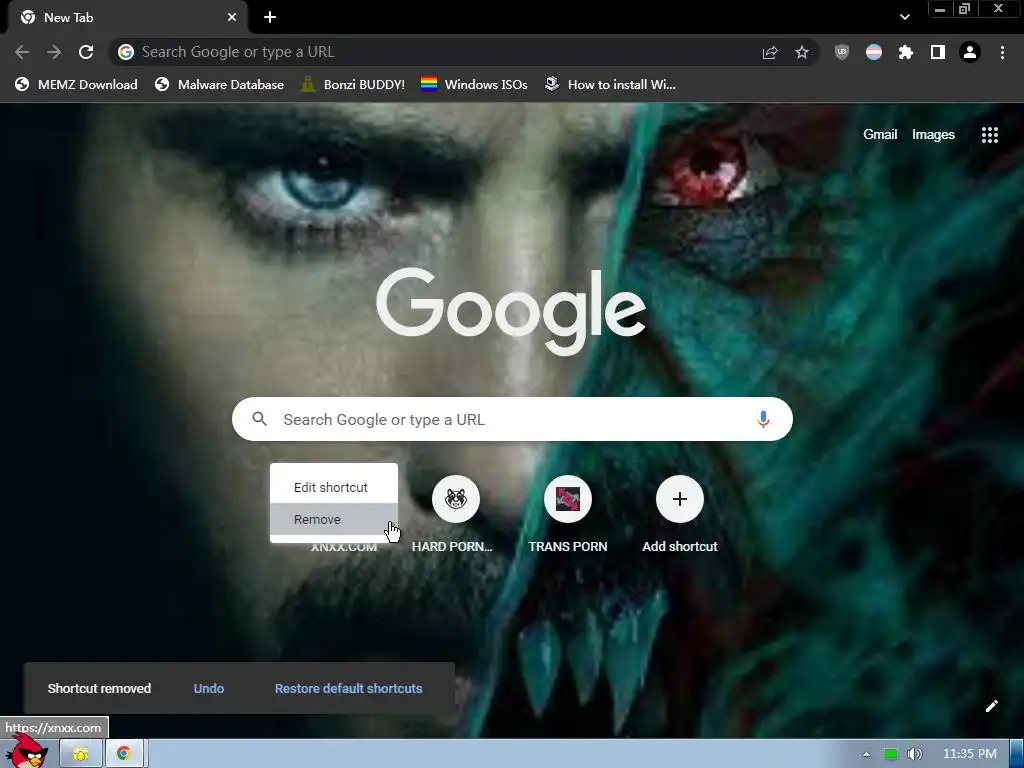Choose Edit shortcut in context menu
The width and height of the screenshot is (1024, 768).
click(334, 487)
